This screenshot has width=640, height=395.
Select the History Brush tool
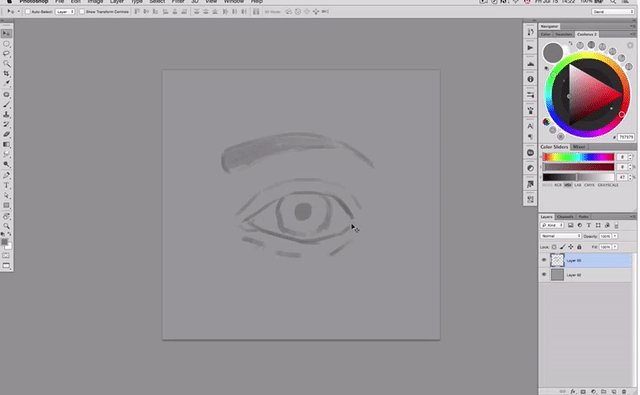coord(7,124)
